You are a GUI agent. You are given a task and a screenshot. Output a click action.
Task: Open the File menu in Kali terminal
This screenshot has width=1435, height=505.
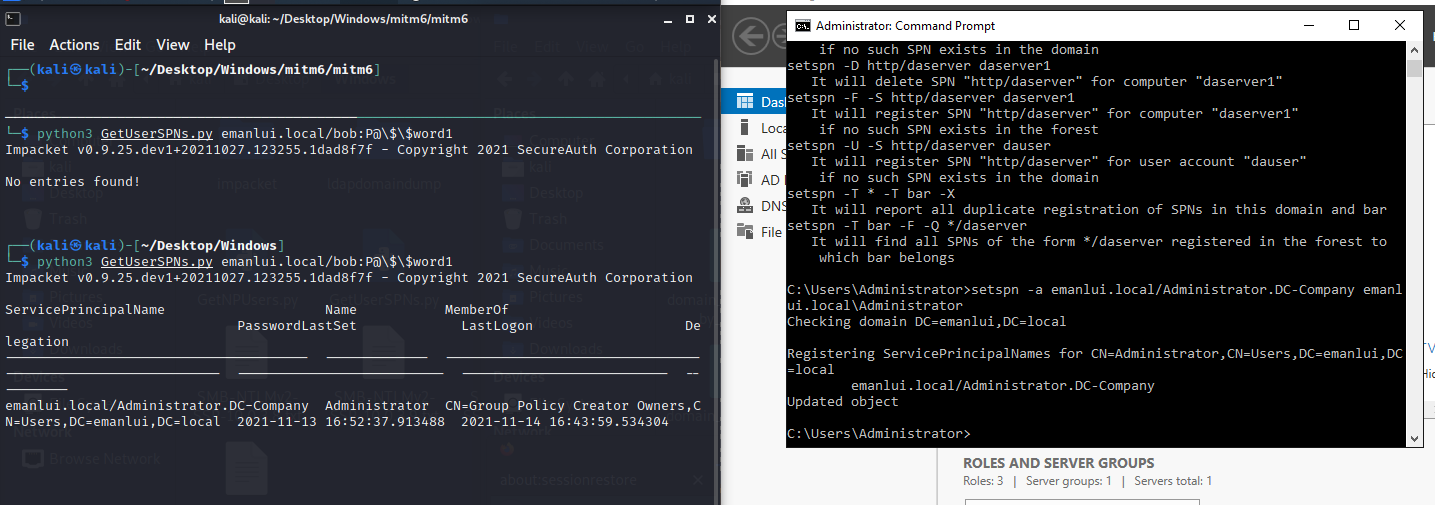22,45
